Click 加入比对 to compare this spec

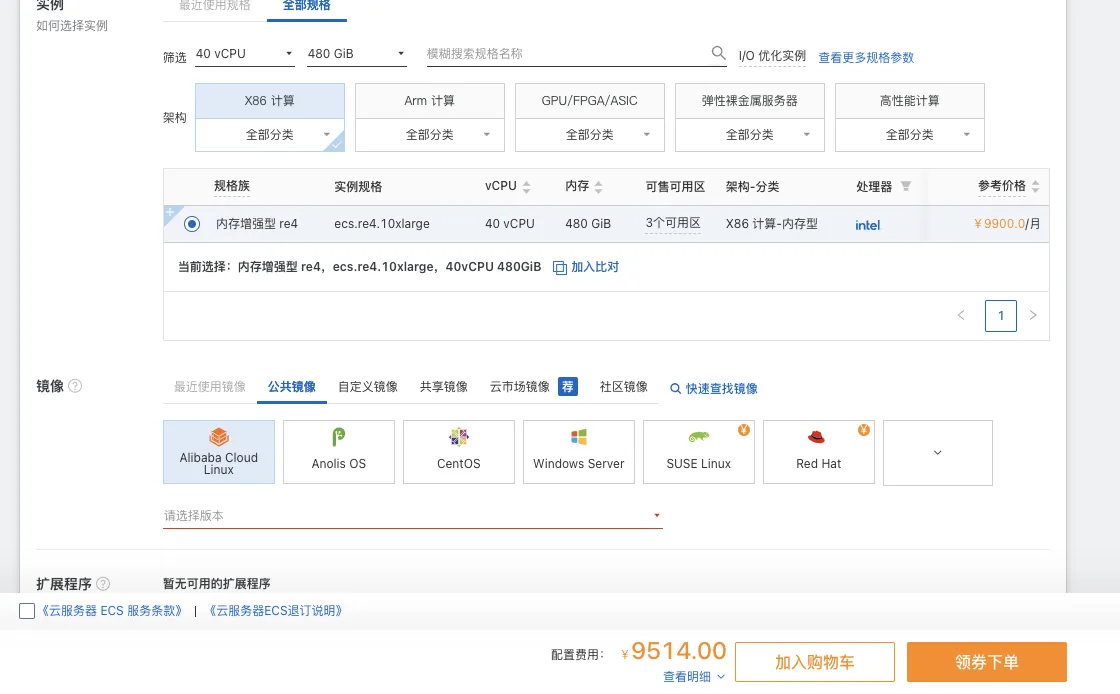click(x=586, y=267)
